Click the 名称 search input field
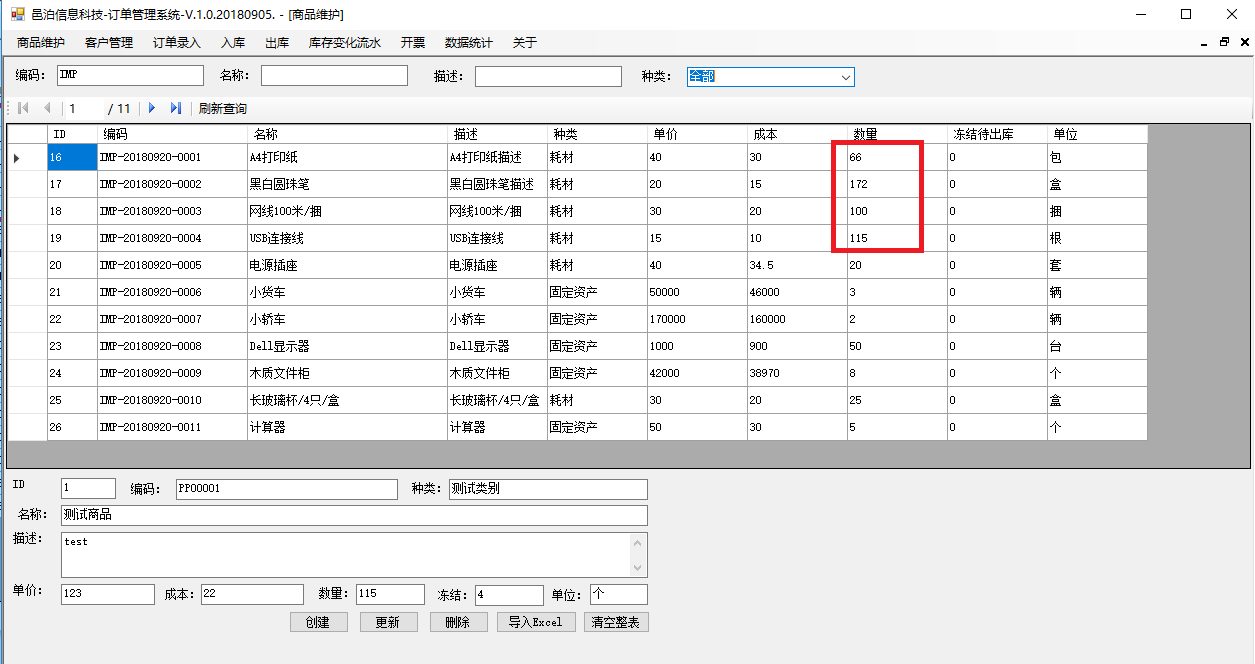Screen dimensions: 1255x664 pyautogui.click(x=334, y=76)
